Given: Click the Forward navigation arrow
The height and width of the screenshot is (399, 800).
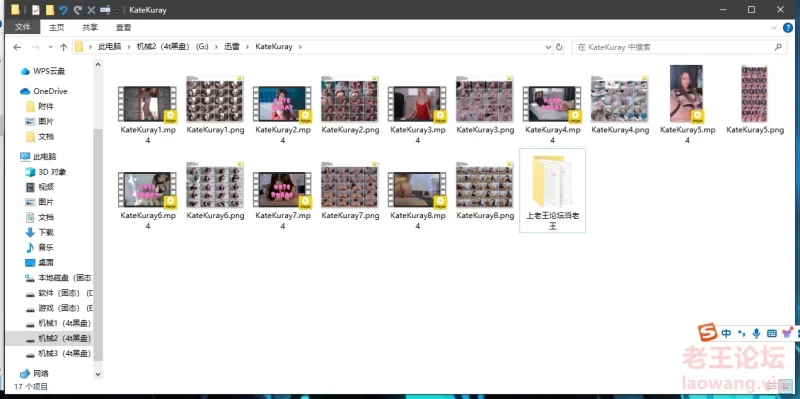Looking at the screenshot, I should [35, 47].
